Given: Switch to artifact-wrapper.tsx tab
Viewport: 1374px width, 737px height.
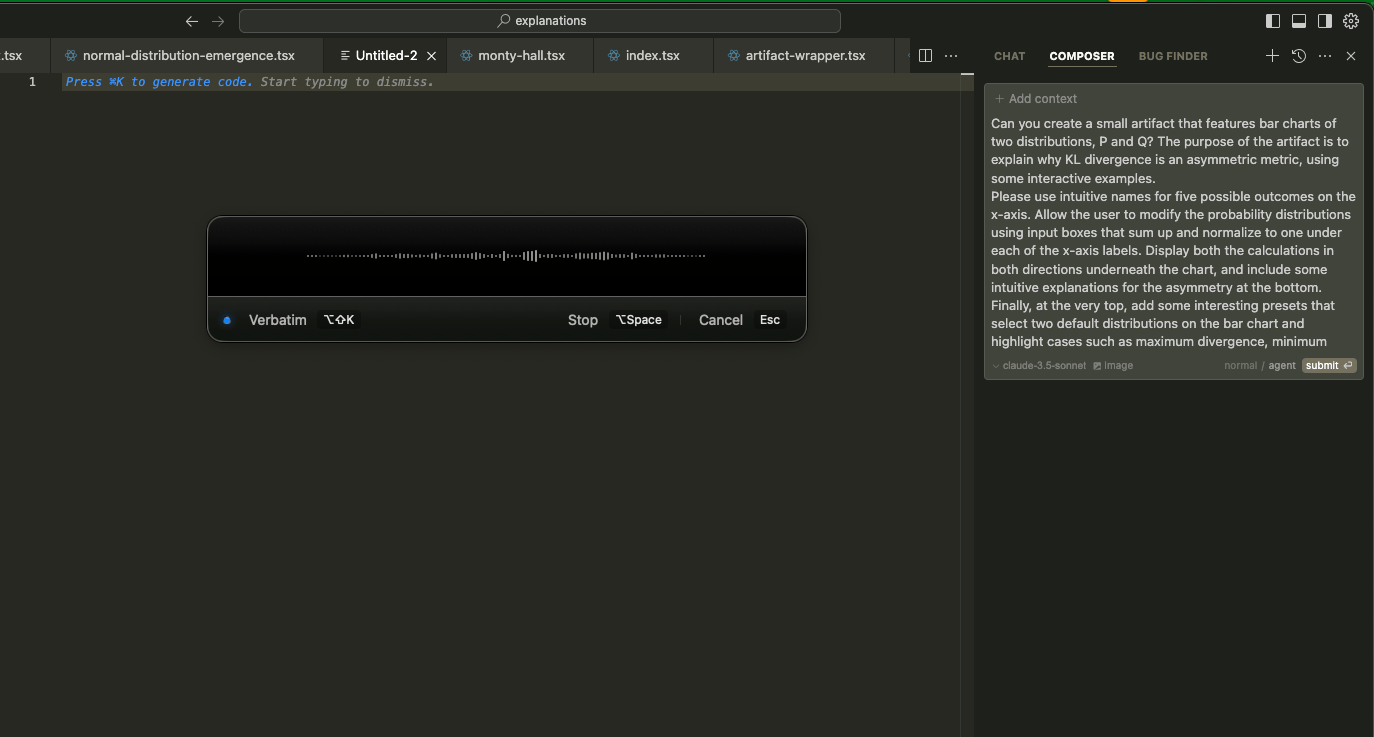Looking at the screenshot, I should 806,56.
